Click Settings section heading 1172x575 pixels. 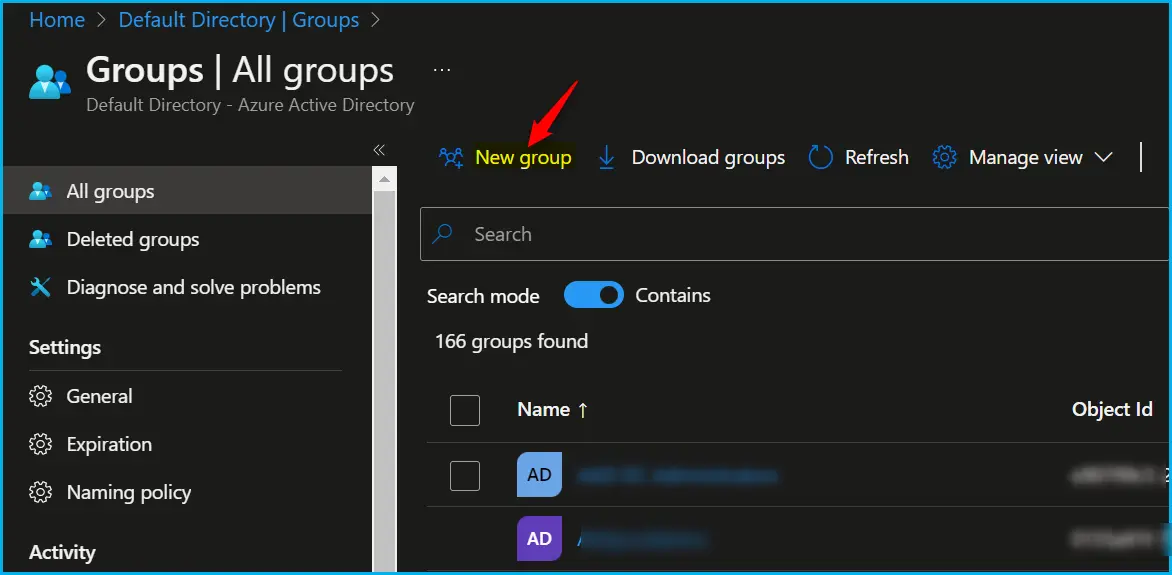(65, 348)
